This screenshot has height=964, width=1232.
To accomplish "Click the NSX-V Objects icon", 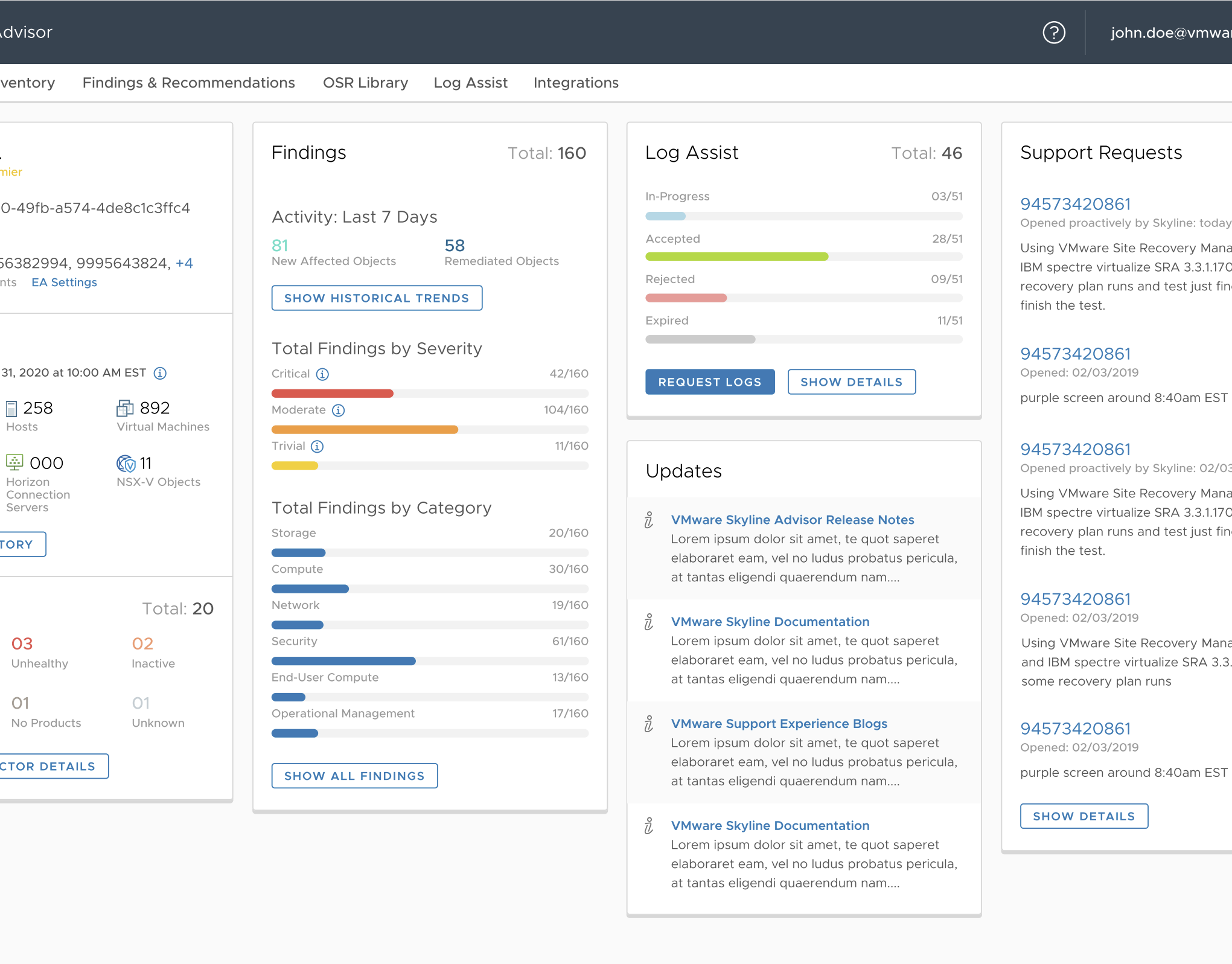I will coord(126,463).
